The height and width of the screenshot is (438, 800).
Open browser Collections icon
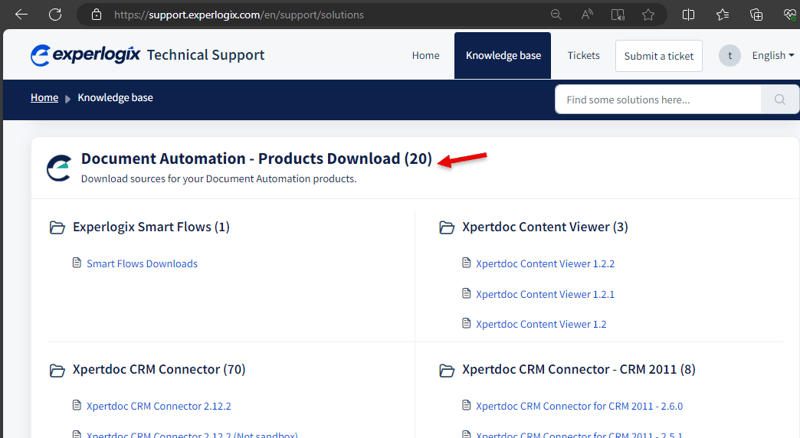(x=756, y=15)
